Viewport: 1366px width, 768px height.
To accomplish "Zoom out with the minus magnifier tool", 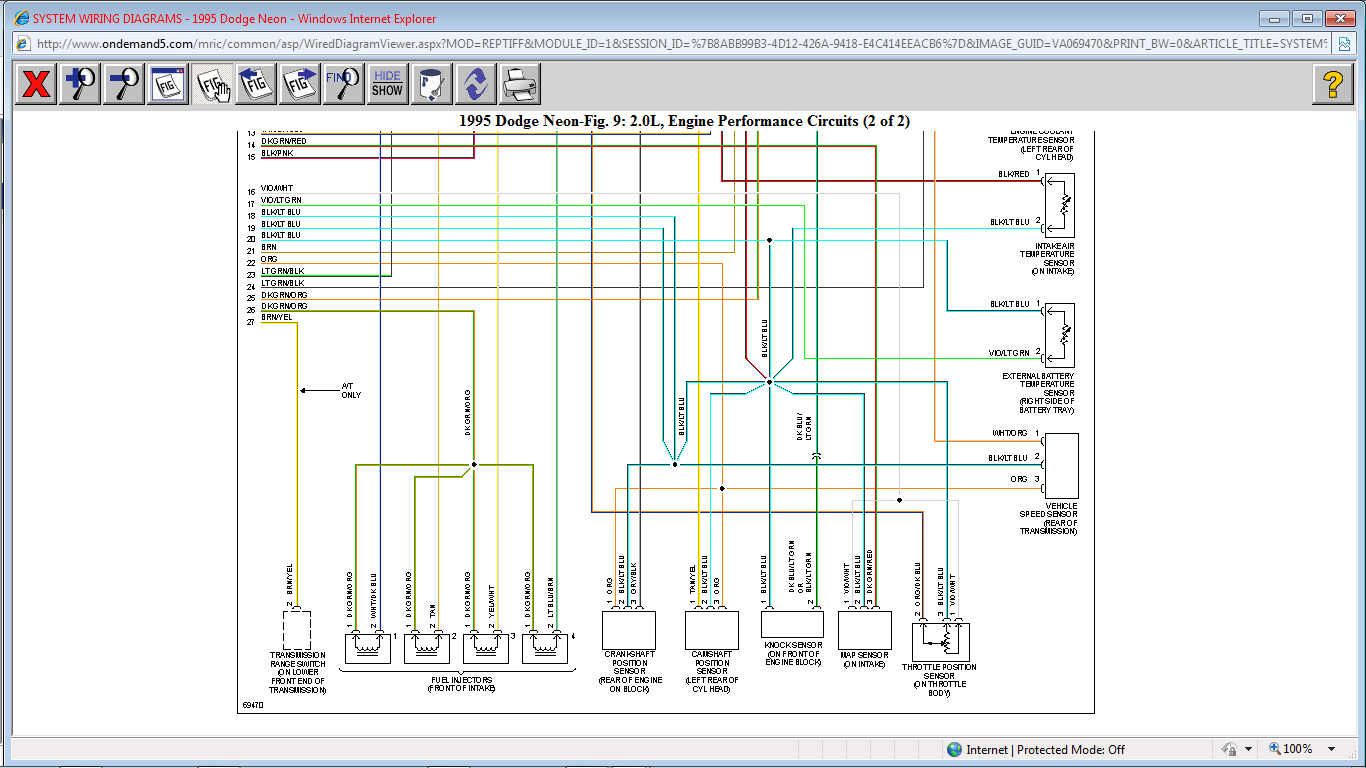I will click(x=124, y=84).
